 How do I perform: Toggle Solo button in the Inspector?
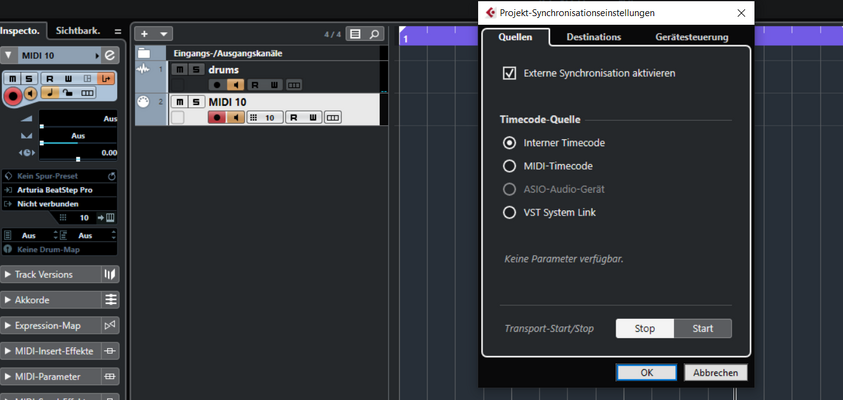[30, 79]
